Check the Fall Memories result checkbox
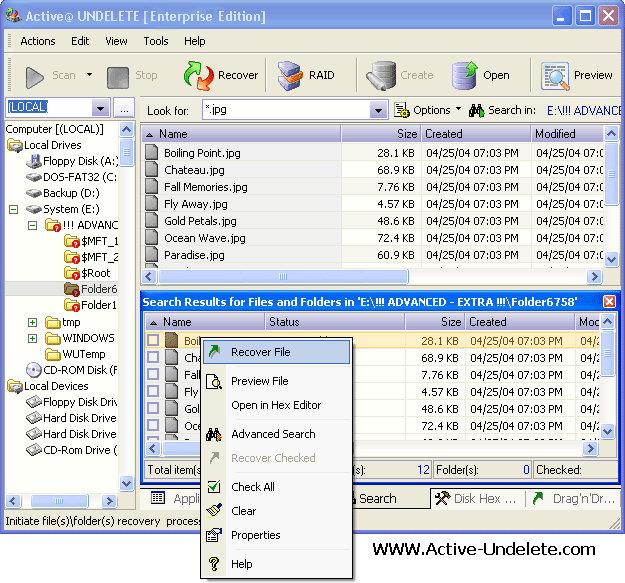Screen dimensions: 625x583 153,375
